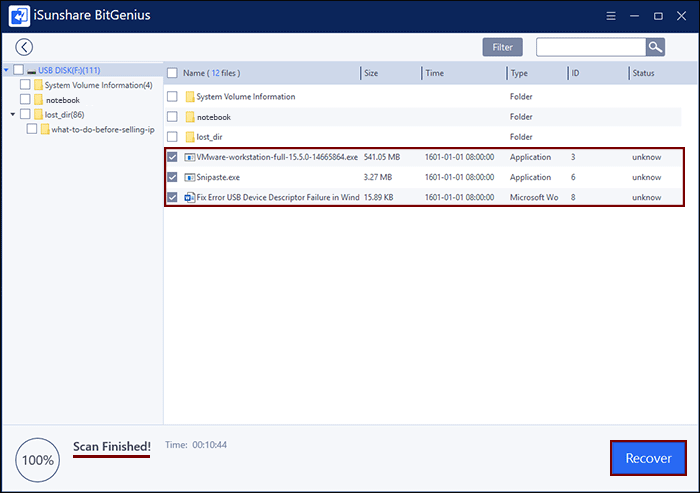Toggle the select-all checkbox beside Name header

172,73
